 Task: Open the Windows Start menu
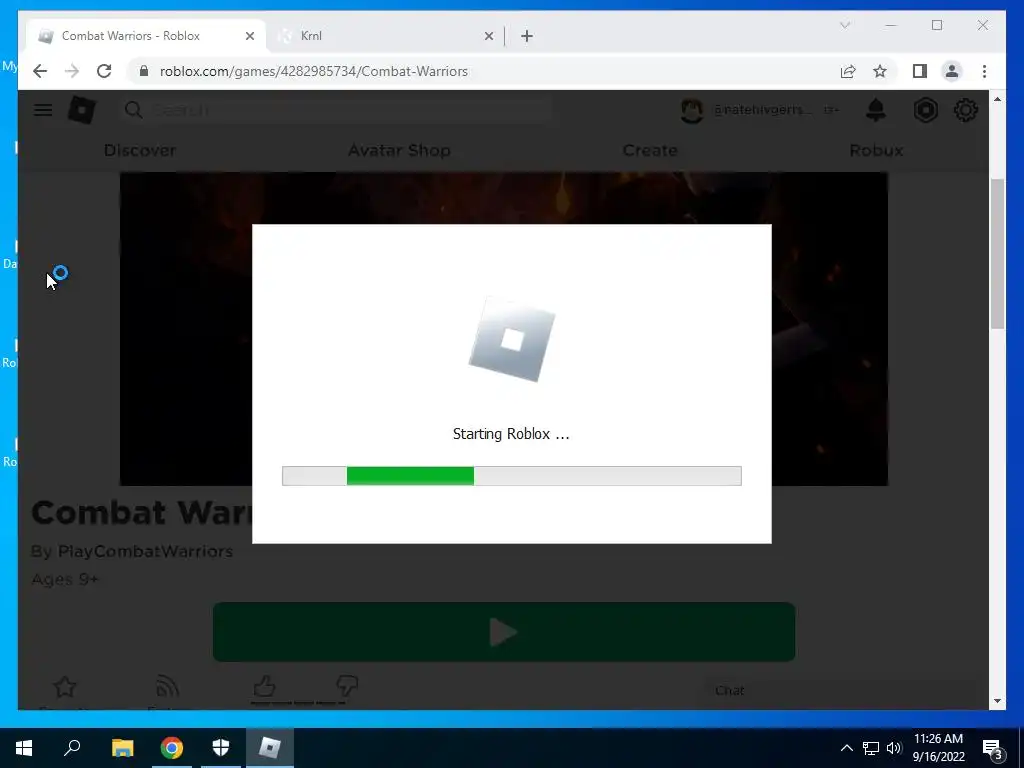tap(24, 748)
